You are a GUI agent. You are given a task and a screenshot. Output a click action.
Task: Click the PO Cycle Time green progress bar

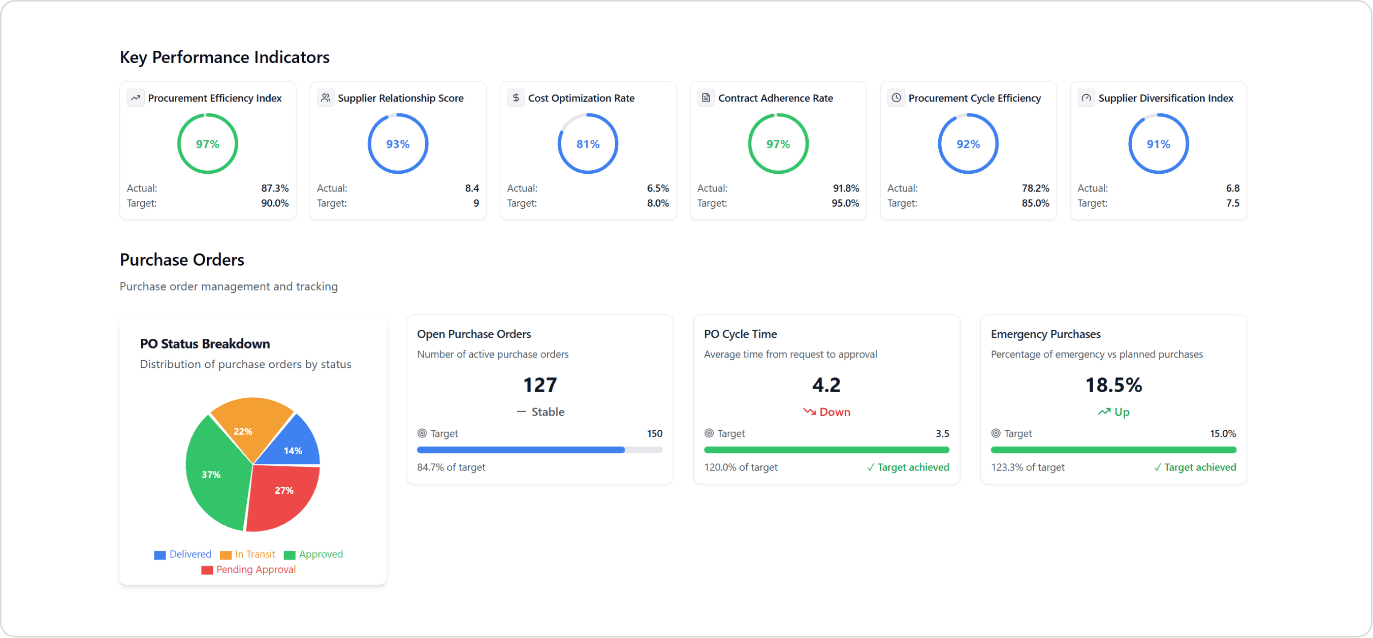click(826, 450)
